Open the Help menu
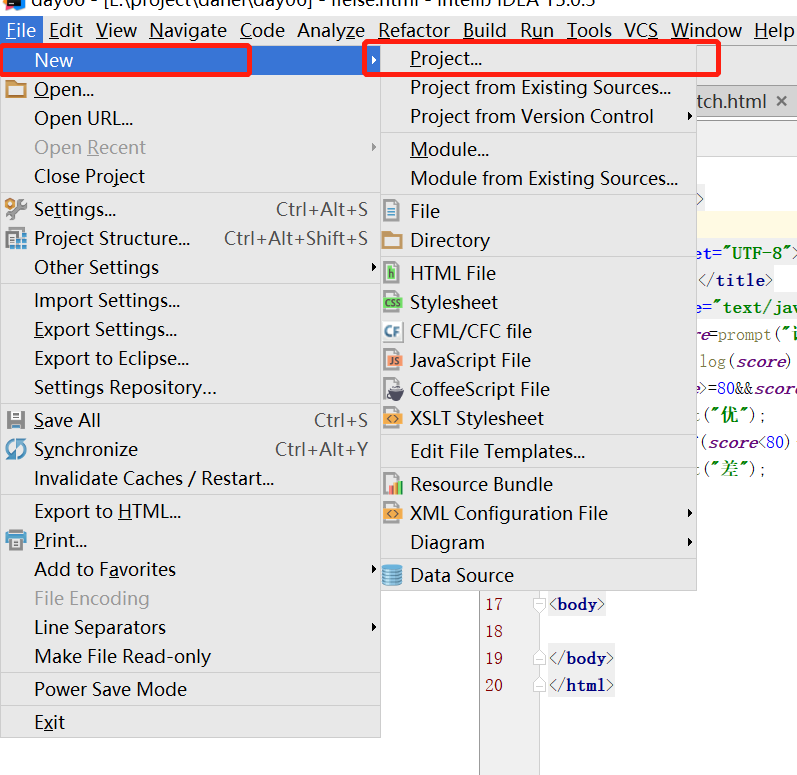 (774, 30)
